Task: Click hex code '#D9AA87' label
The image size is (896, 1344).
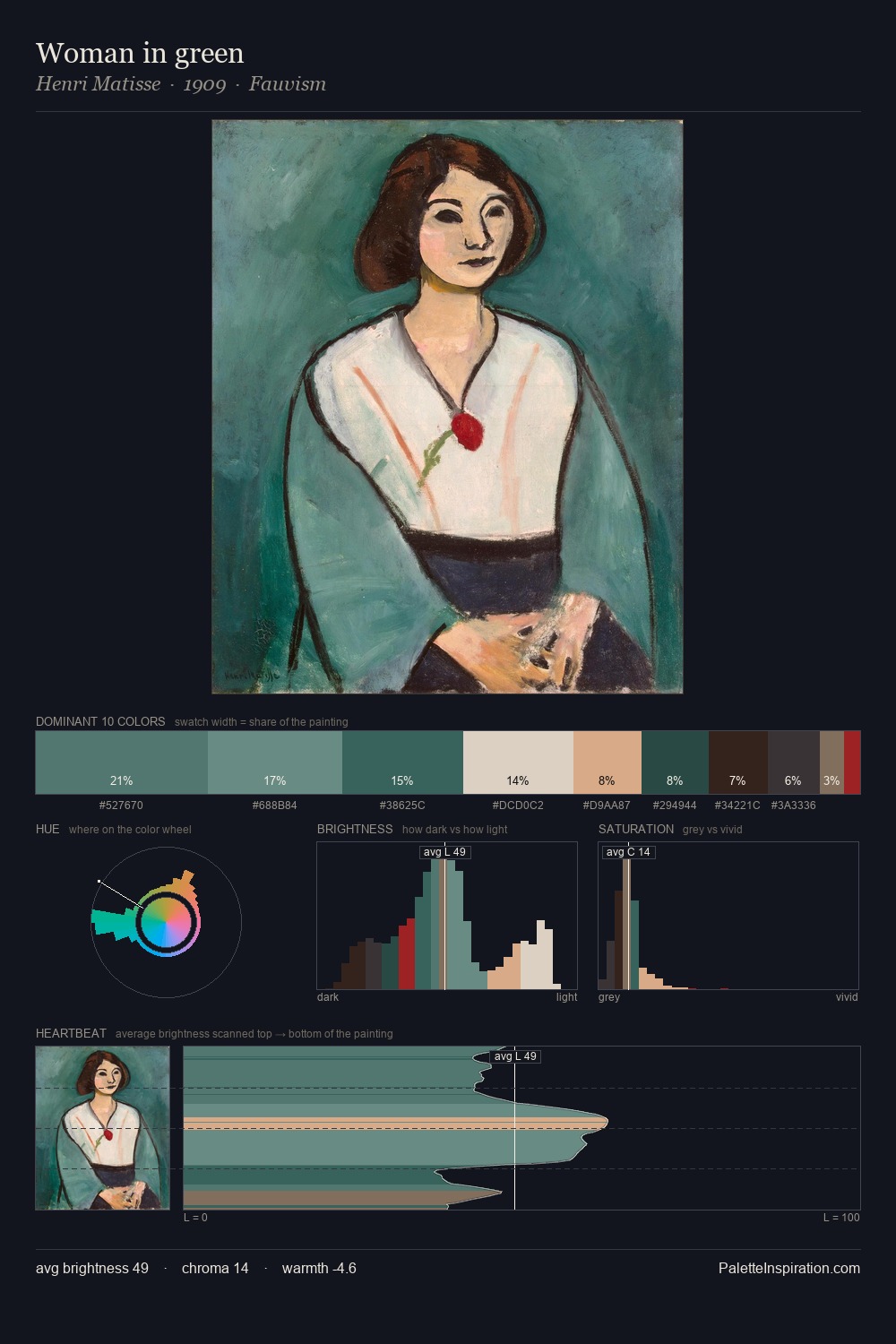Action: (x=607, y=806)
